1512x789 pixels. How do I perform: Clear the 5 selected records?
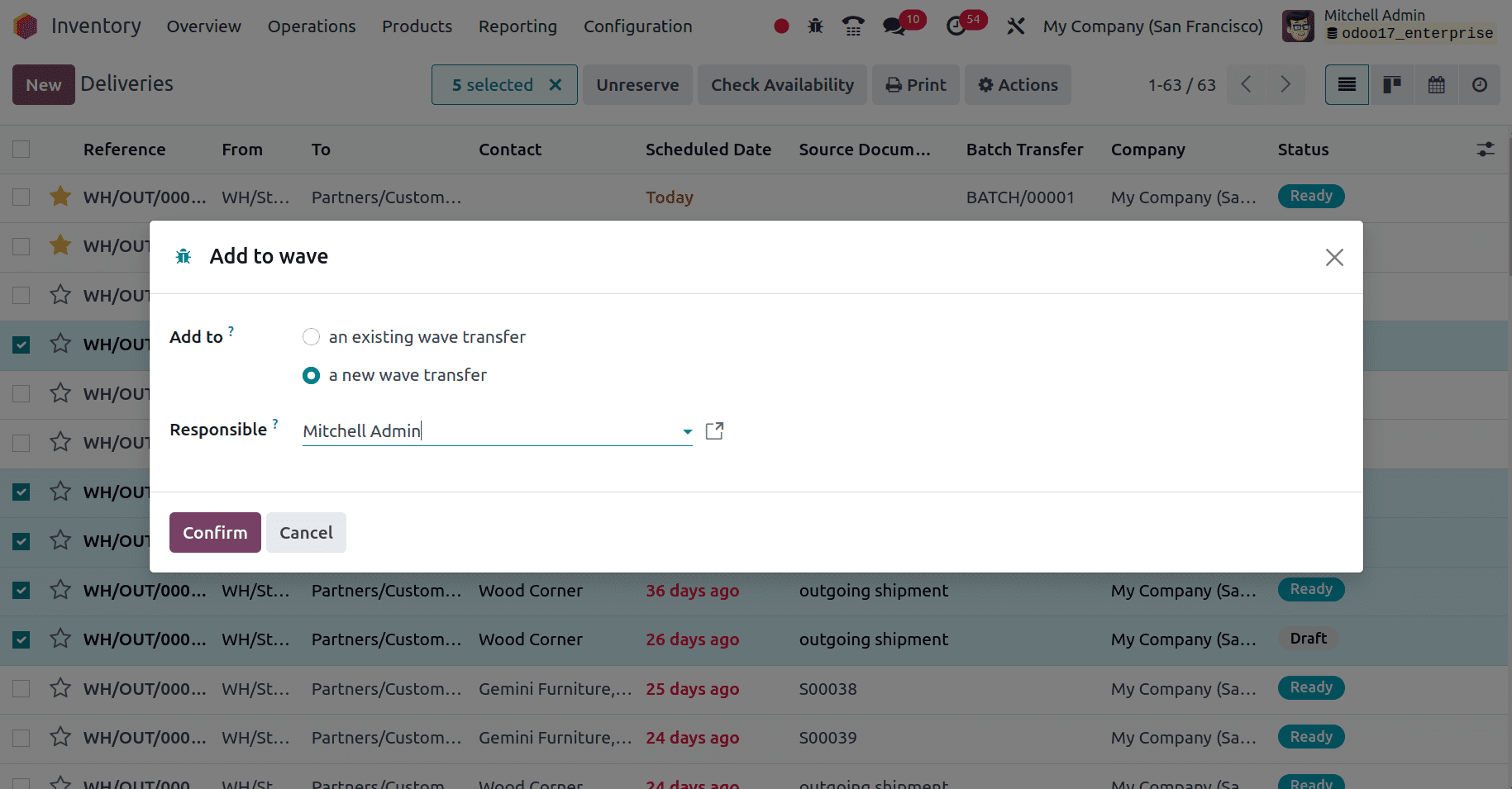556,85
